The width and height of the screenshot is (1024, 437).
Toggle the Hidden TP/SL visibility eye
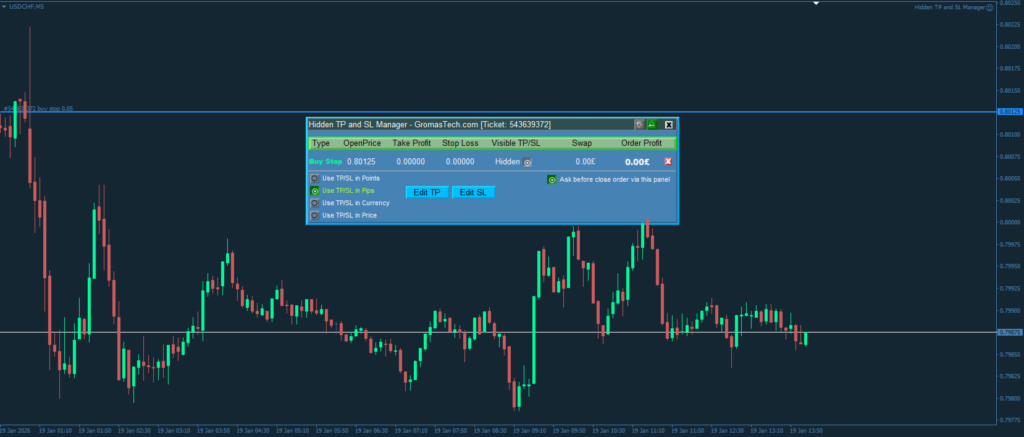528,162
